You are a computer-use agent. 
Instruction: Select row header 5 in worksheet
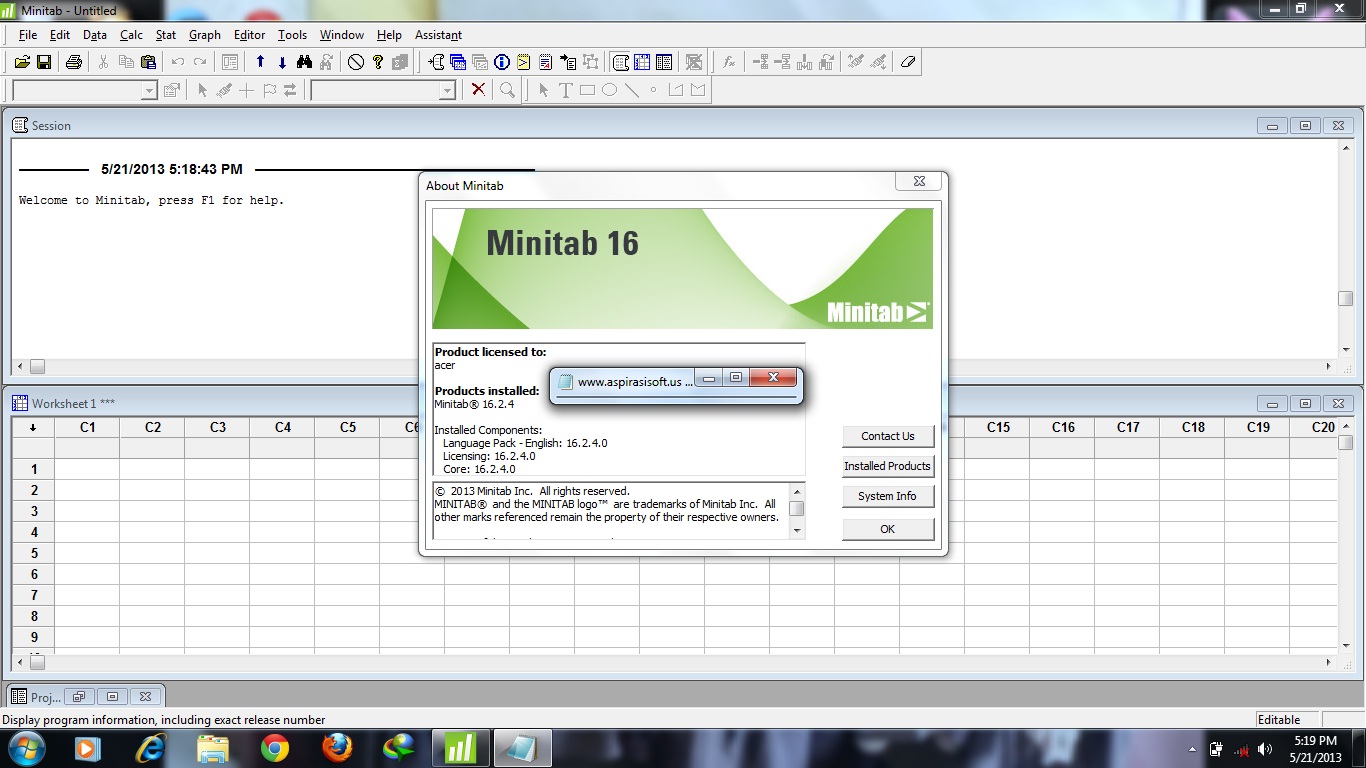click(34, 553)
